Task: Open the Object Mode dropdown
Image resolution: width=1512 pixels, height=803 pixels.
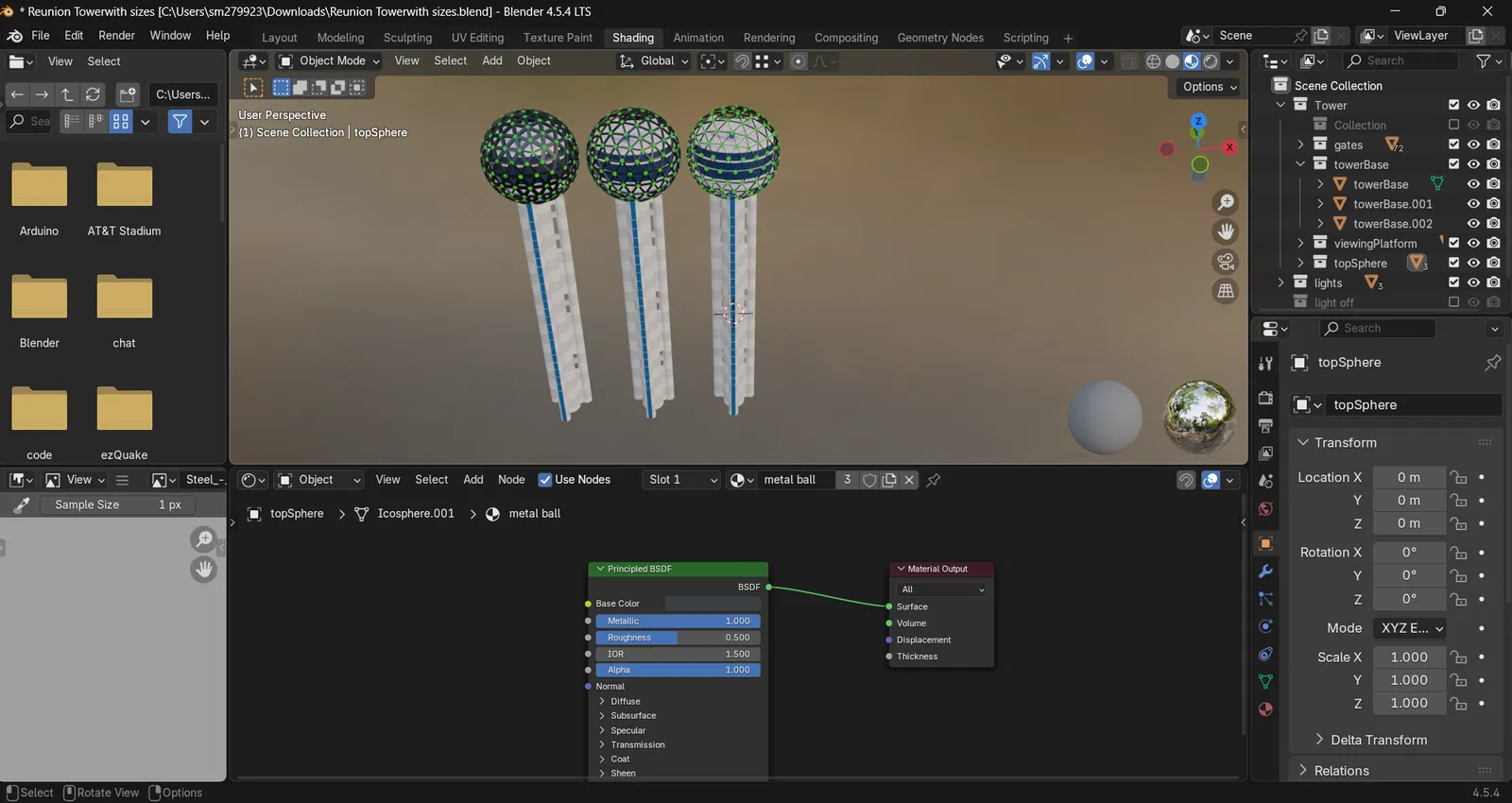Action: pyautogui.click(x=329, y=61)
